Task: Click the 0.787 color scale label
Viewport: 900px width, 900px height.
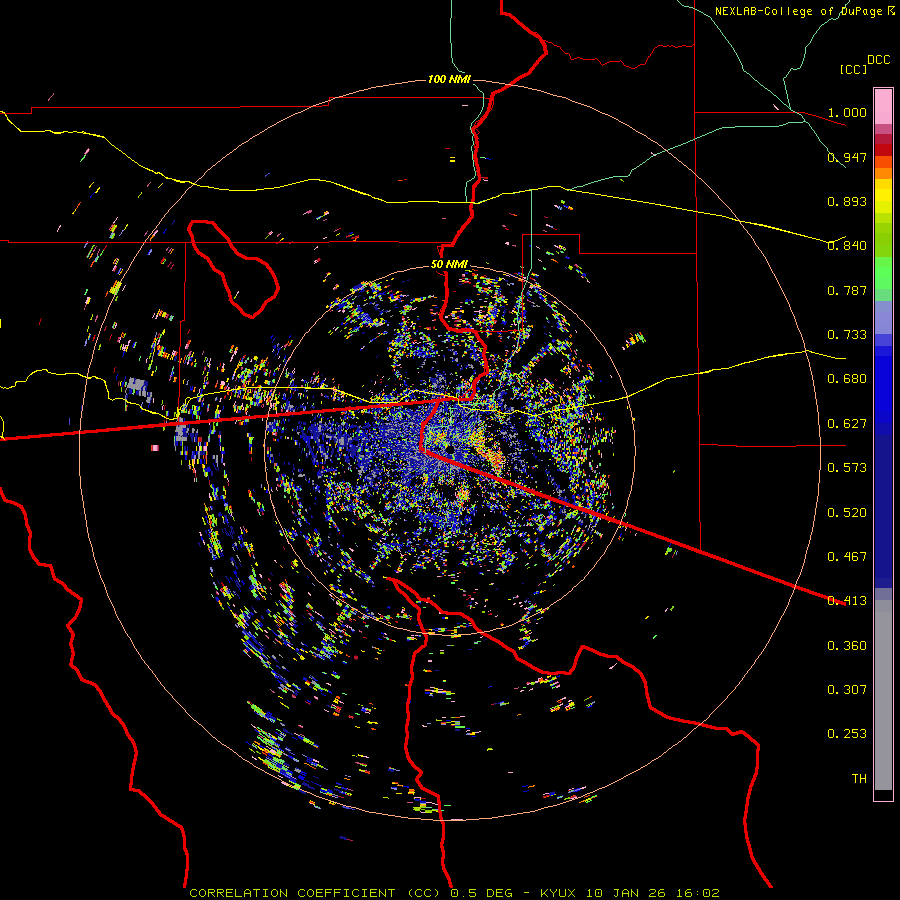Action: (x=847, y=290)
